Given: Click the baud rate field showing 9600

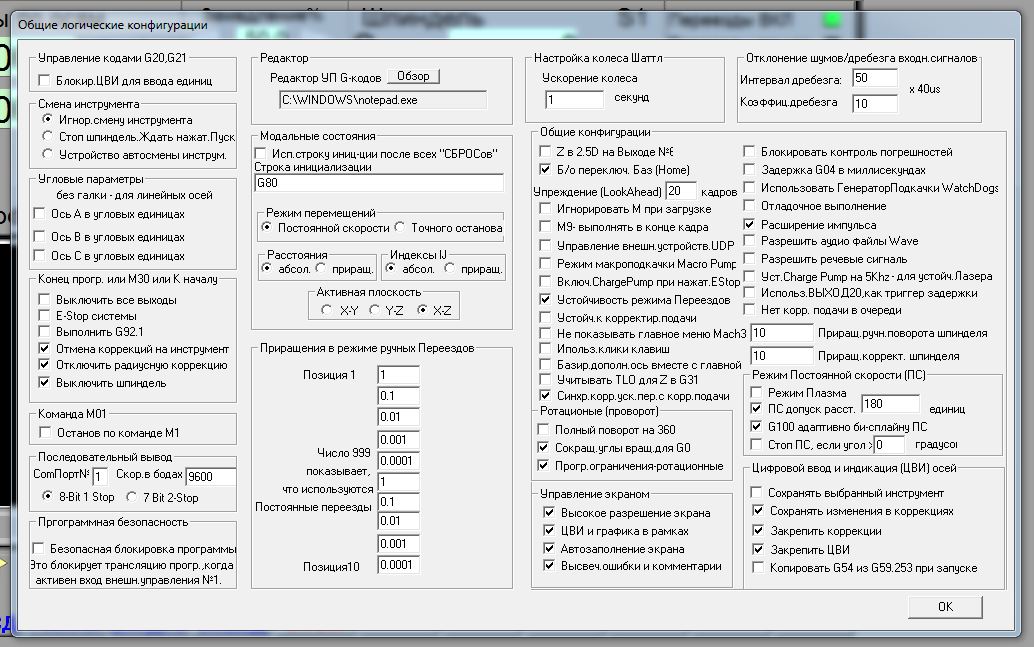Looking at the screenshot, I should (210, 476).
